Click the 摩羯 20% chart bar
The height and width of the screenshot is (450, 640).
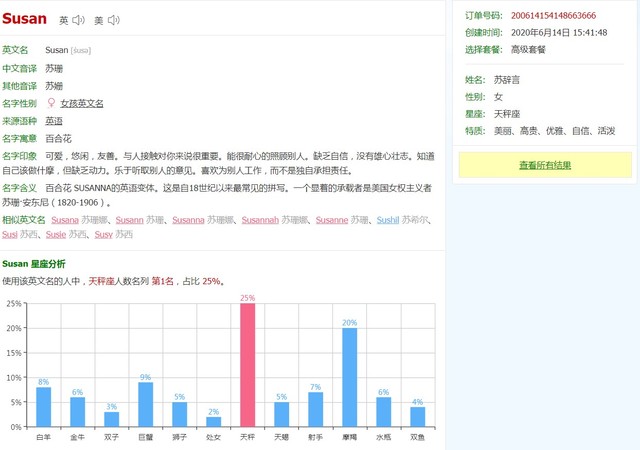(x=349, y=377)
